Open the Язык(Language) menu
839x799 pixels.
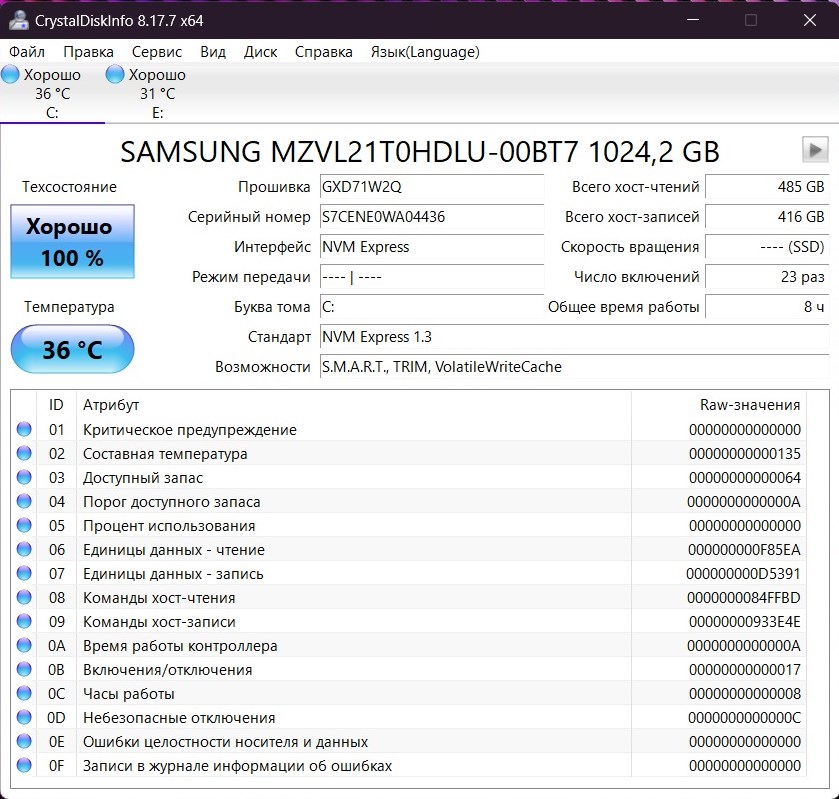pyautogui.click(x=425, y=52)
